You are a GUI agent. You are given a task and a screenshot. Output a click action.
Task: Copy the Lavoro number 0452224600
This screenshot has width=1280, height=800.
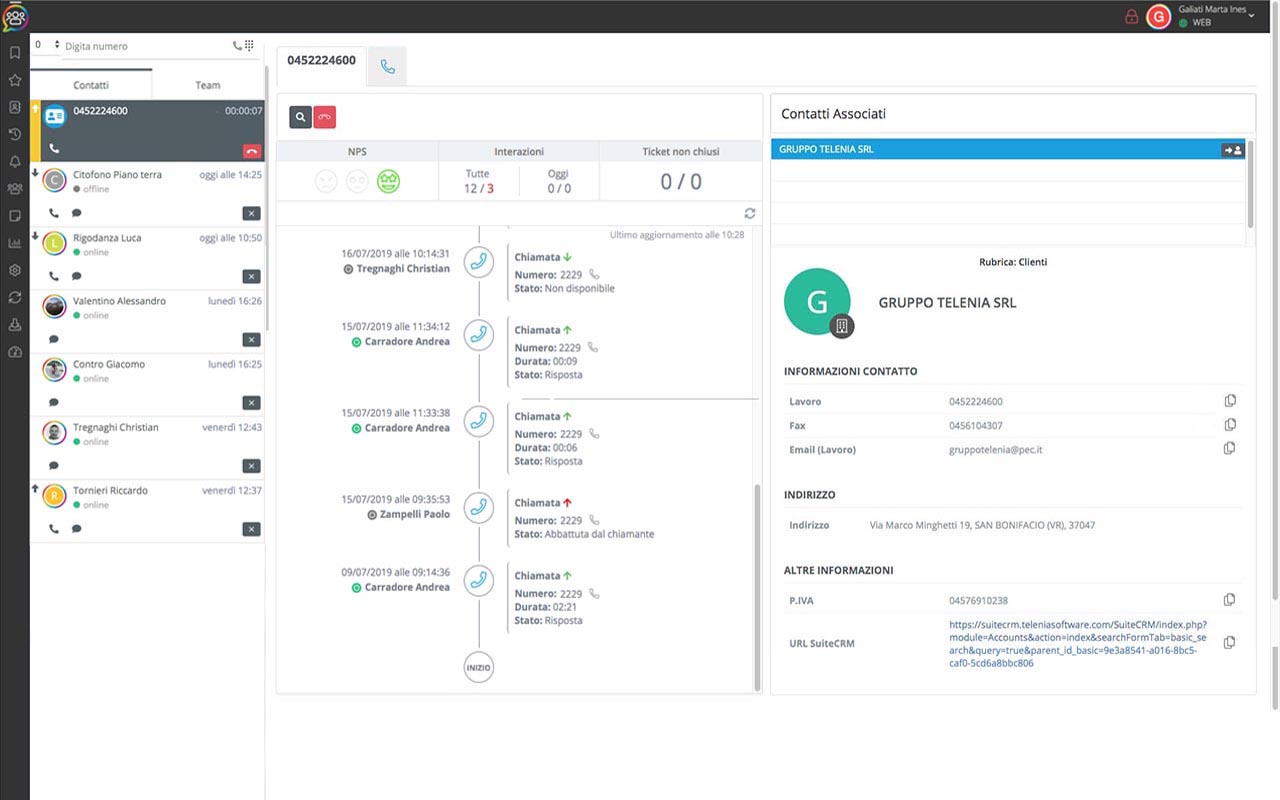click(x=1230, y=401)
